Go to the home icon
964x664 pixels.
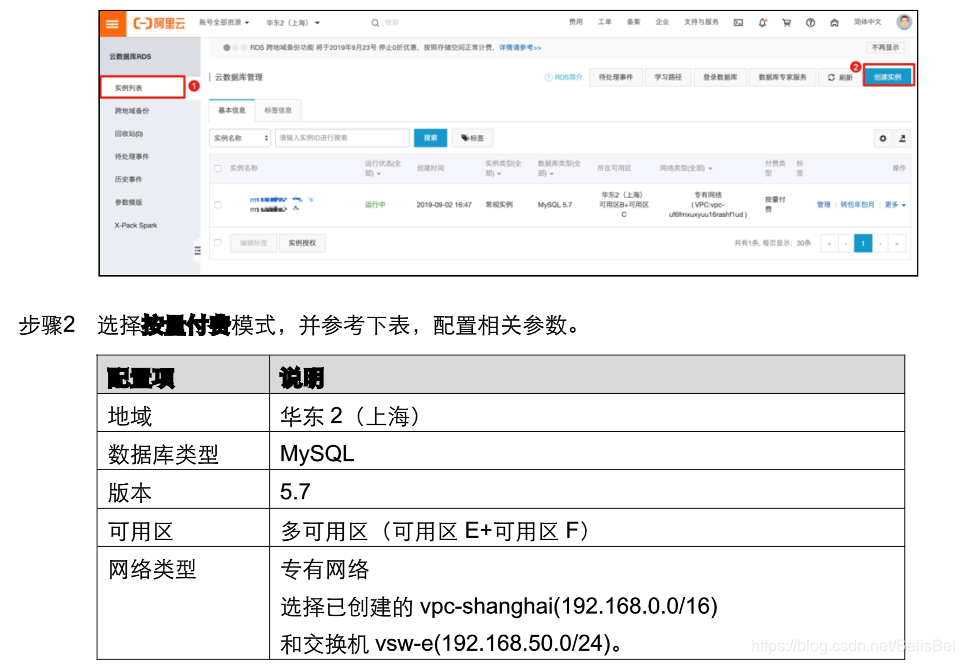tap(834, 23)
